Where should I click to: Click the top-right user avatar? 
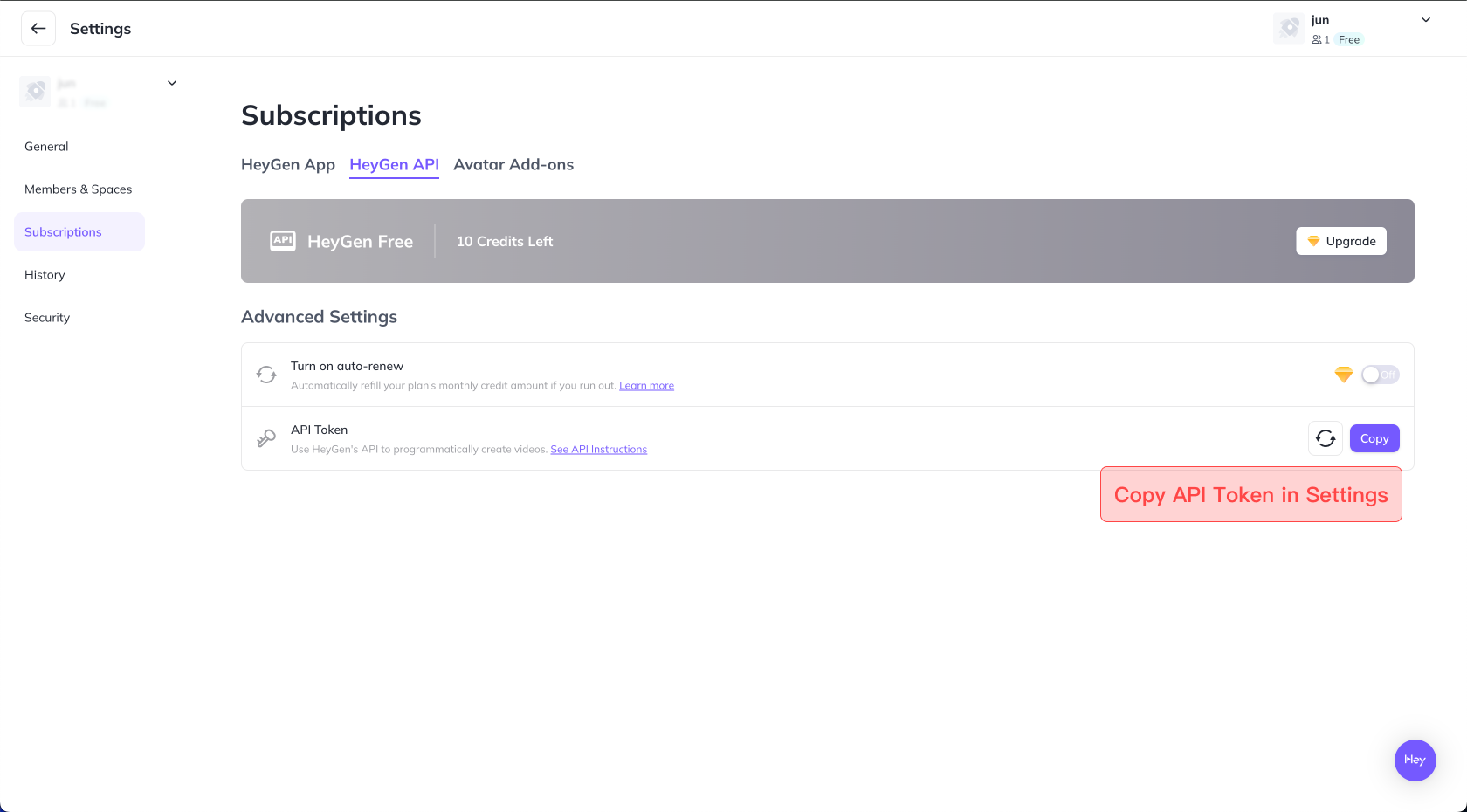[1289, 29]
